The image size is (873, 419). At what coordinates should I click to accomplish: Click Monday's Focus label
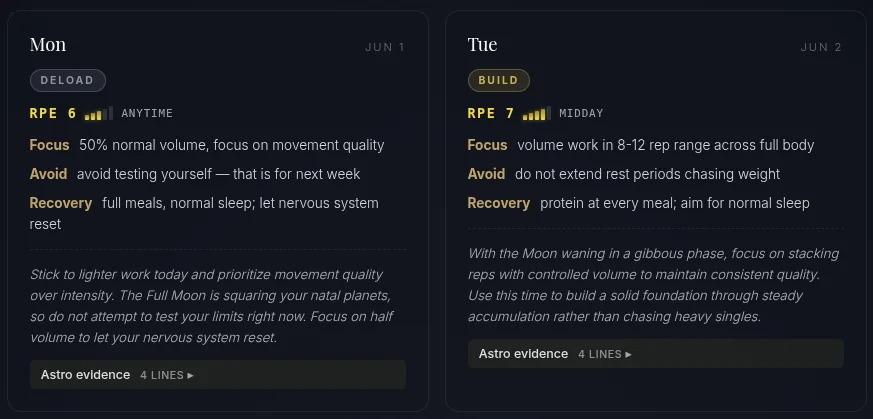(50, 145)
